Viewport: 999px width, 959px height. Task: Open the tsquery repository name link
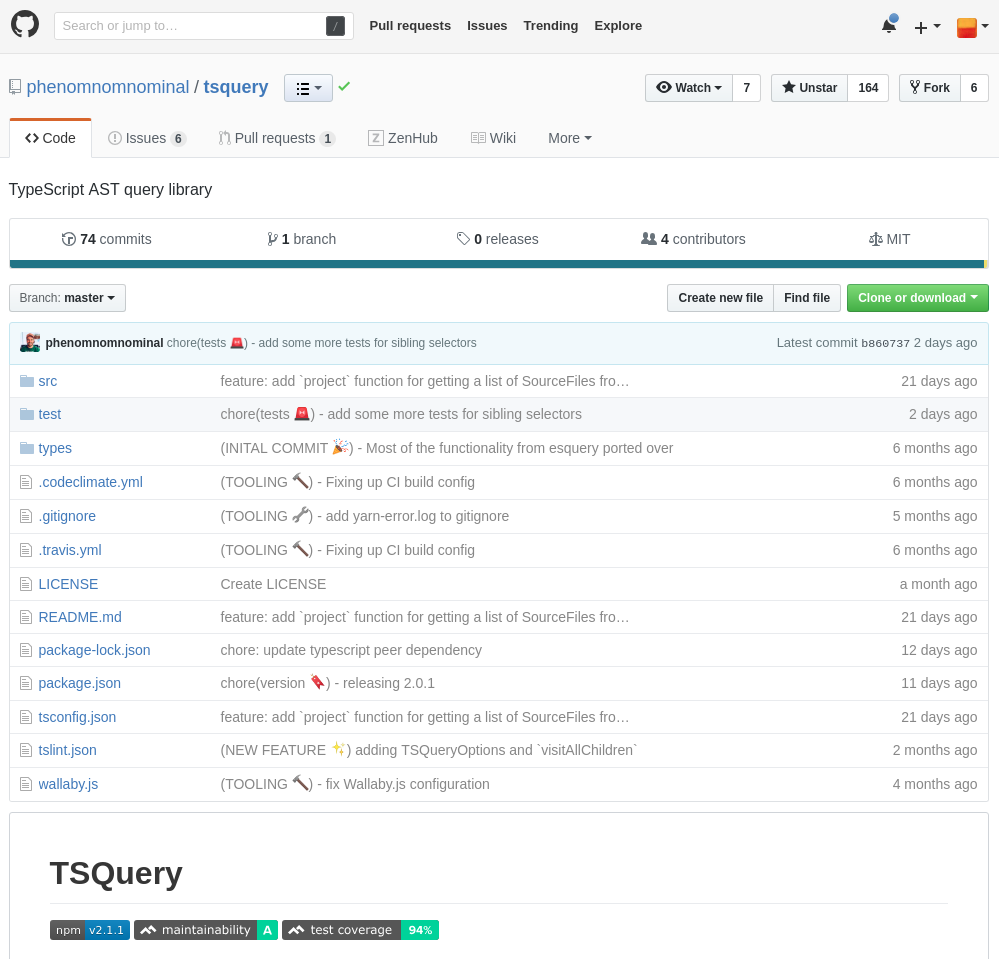click(236, 87)
